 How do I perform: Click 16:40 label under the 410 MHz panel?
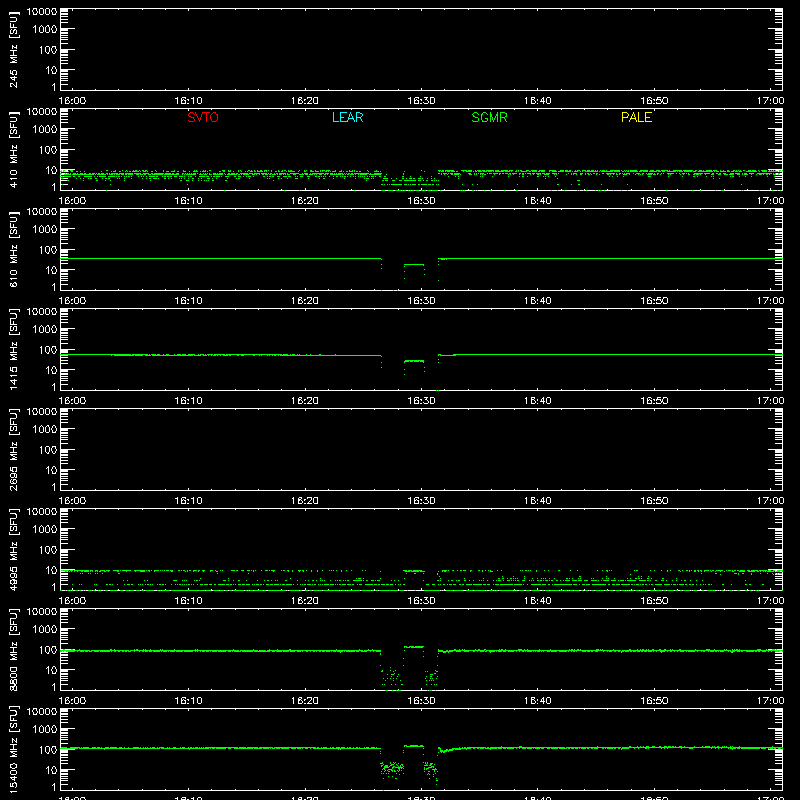tap(538, 201)
